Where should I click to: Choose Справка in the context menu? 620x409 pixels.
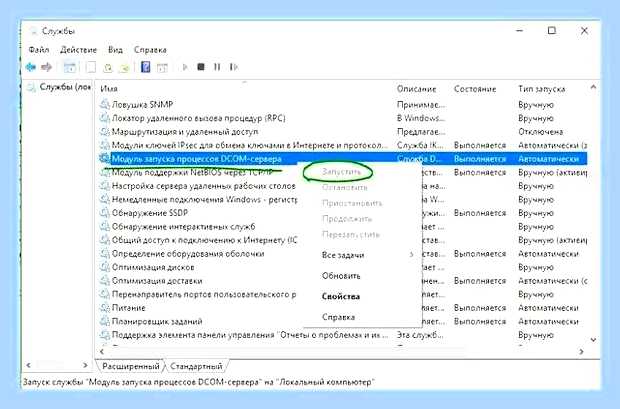tap(338, 317)
